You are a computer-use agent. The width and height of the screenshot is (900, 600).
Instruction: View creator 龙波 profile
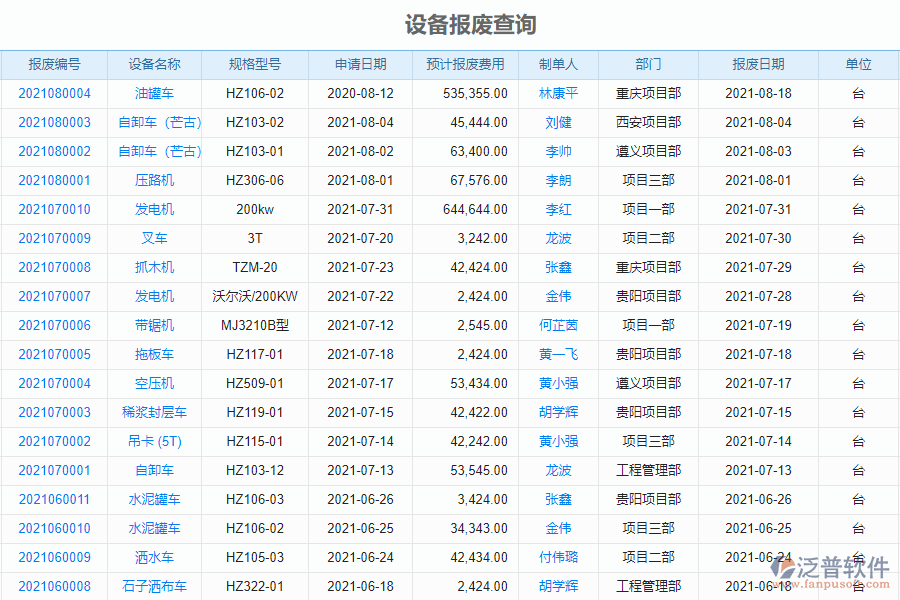560,238
